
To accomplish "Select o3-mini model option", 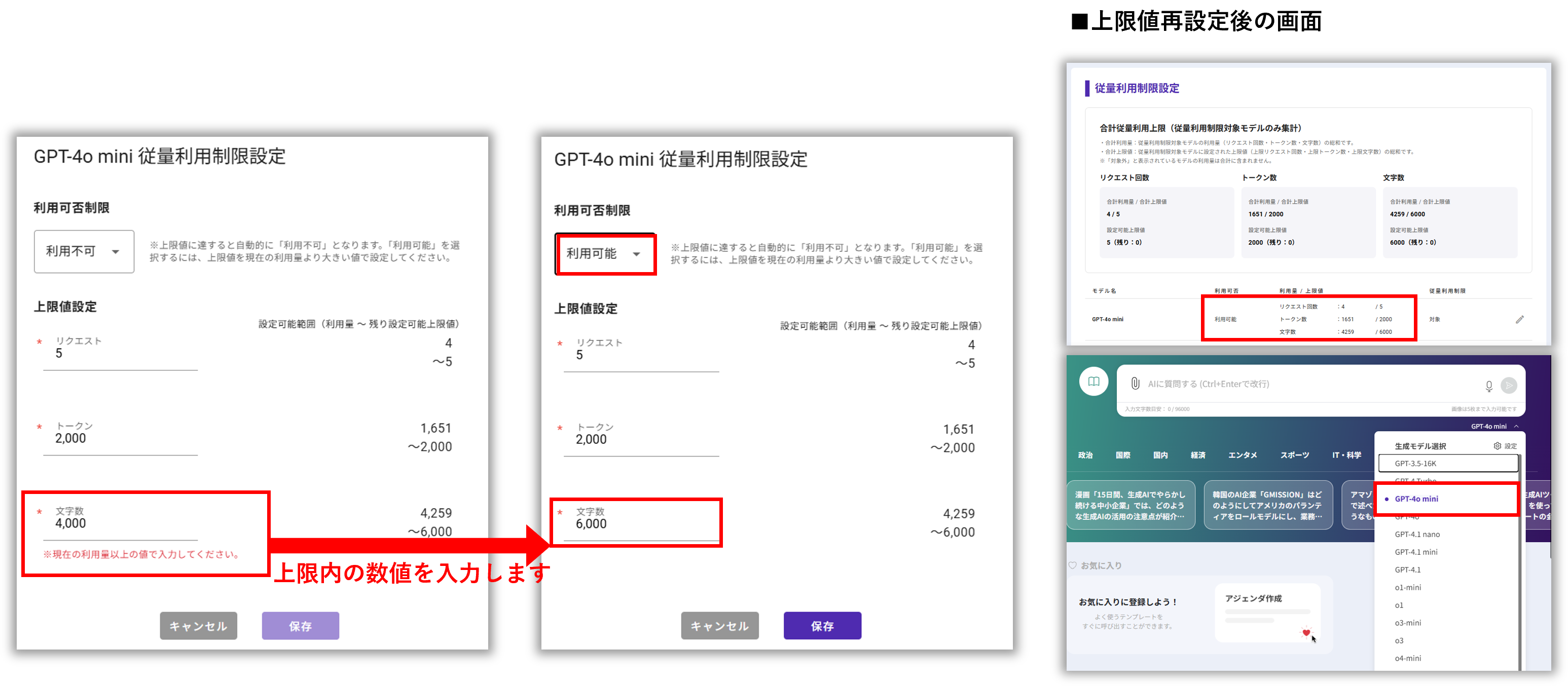I will (1407, 623).
